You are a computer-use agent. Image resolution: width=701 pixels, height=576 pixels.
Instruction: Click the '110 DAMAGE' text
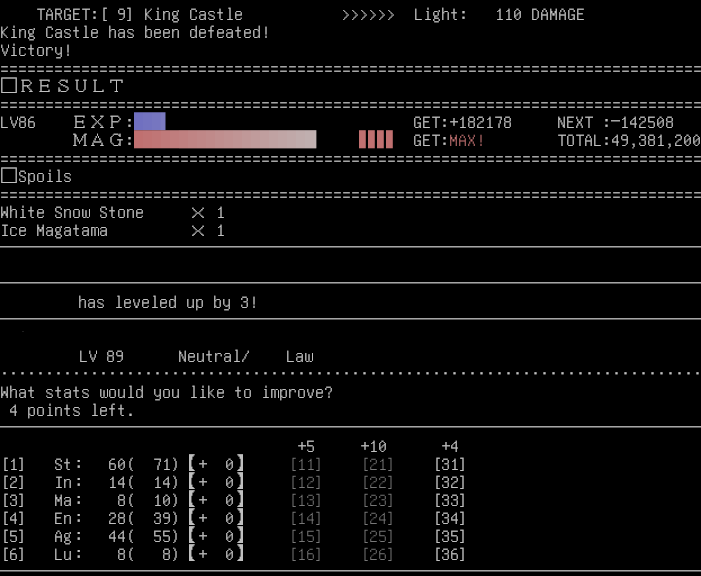(540, 15)
